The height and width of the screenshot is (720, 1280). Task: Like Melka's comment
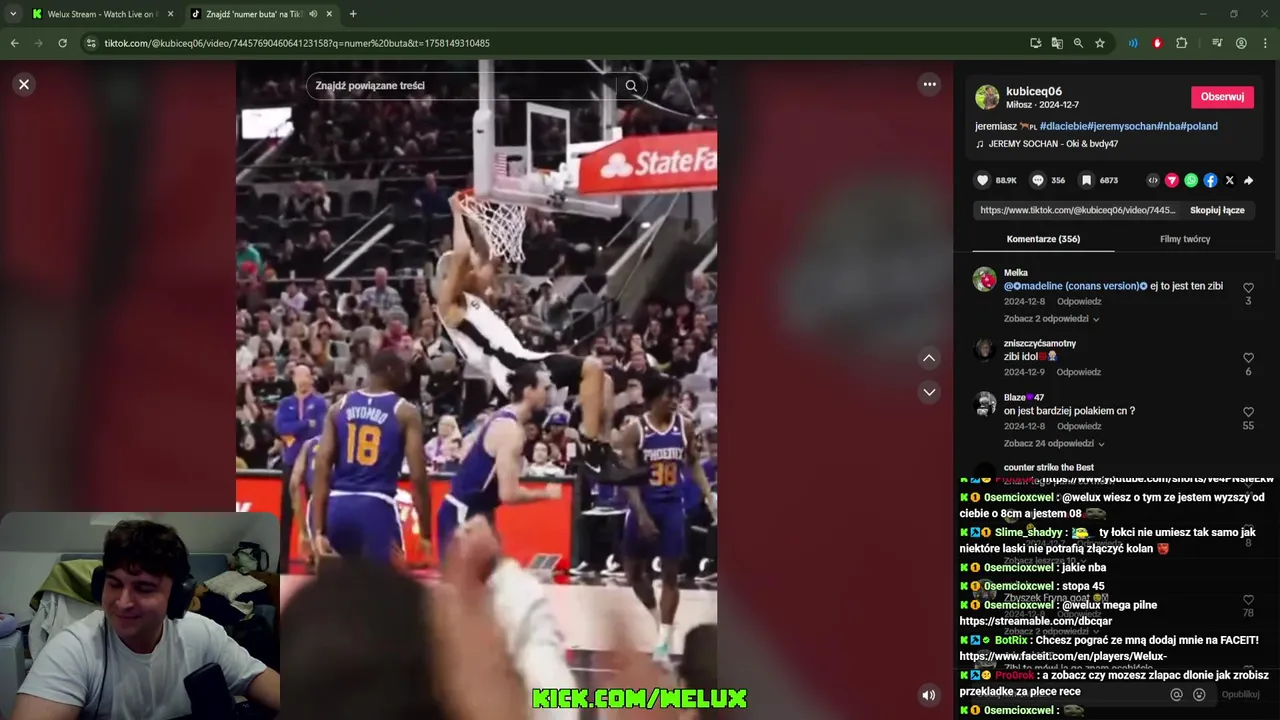pos(1248,288)
